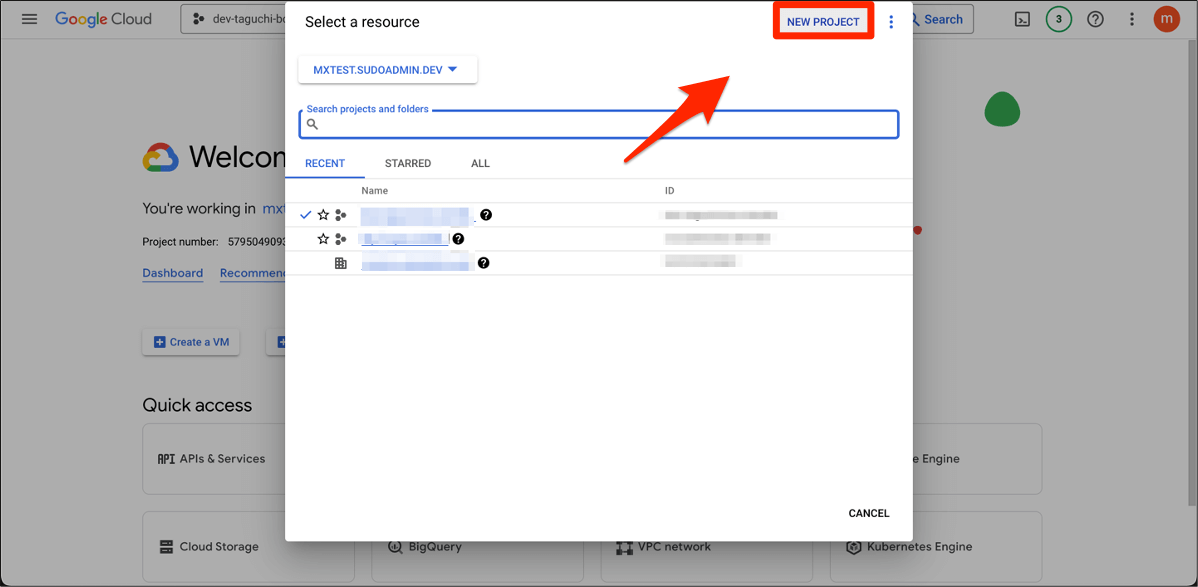Star the first project in list

pyautogui.click(x=323, y=215)
